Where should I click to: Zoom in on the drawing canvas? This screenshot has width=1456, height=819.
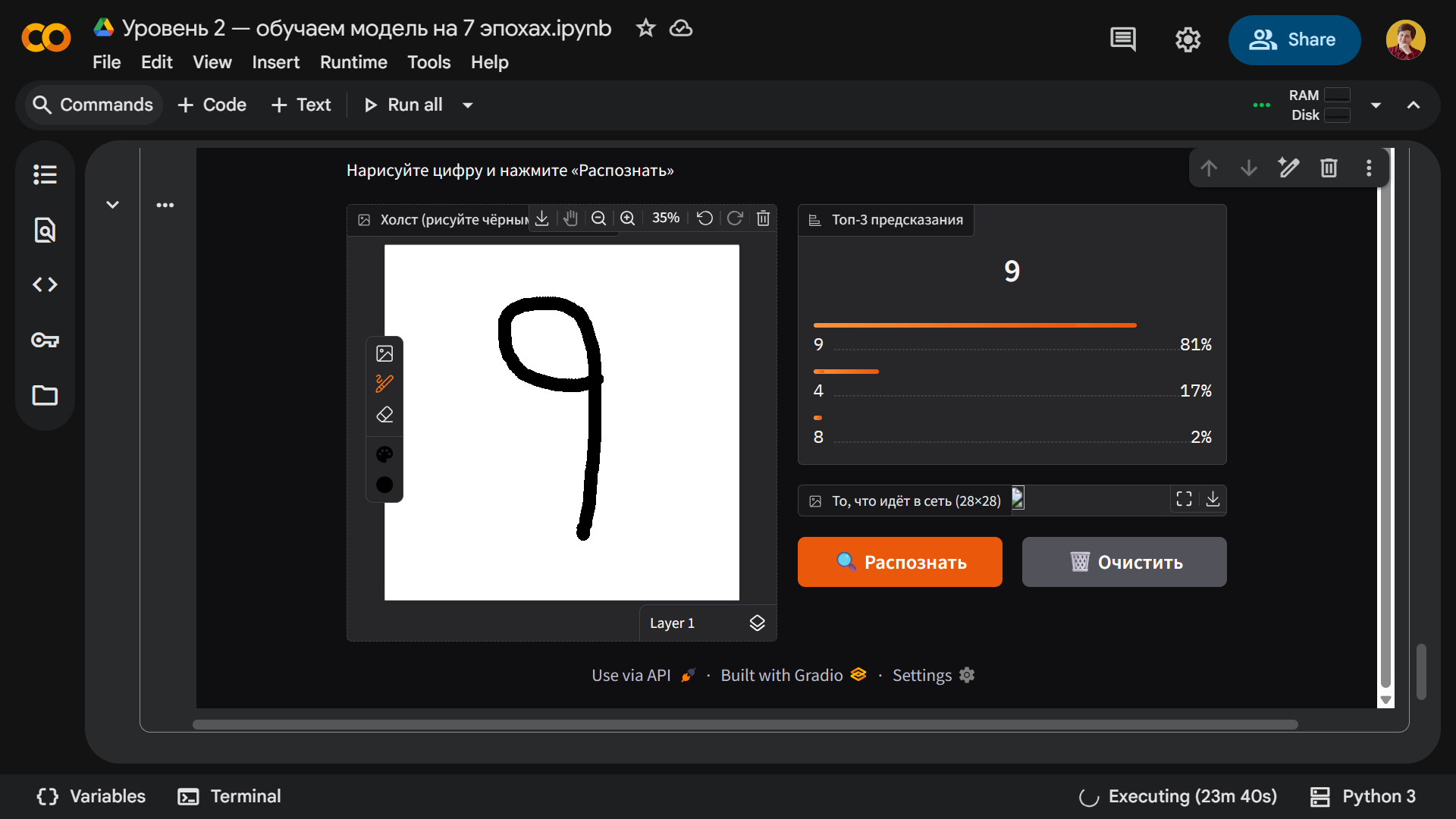coord(627,218)
